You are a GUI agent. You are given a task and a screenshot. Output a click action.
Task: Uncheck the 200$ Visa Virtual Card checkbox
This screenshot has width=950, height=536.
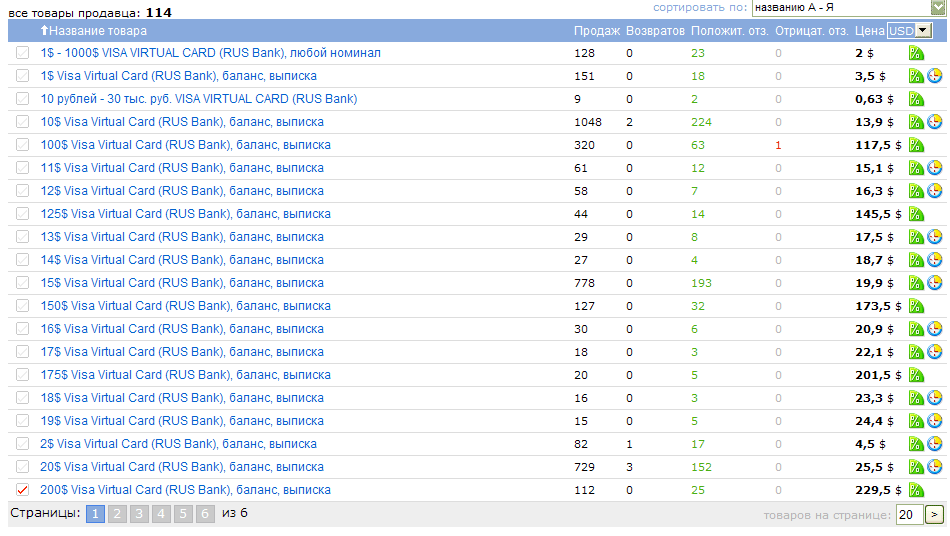23,490
